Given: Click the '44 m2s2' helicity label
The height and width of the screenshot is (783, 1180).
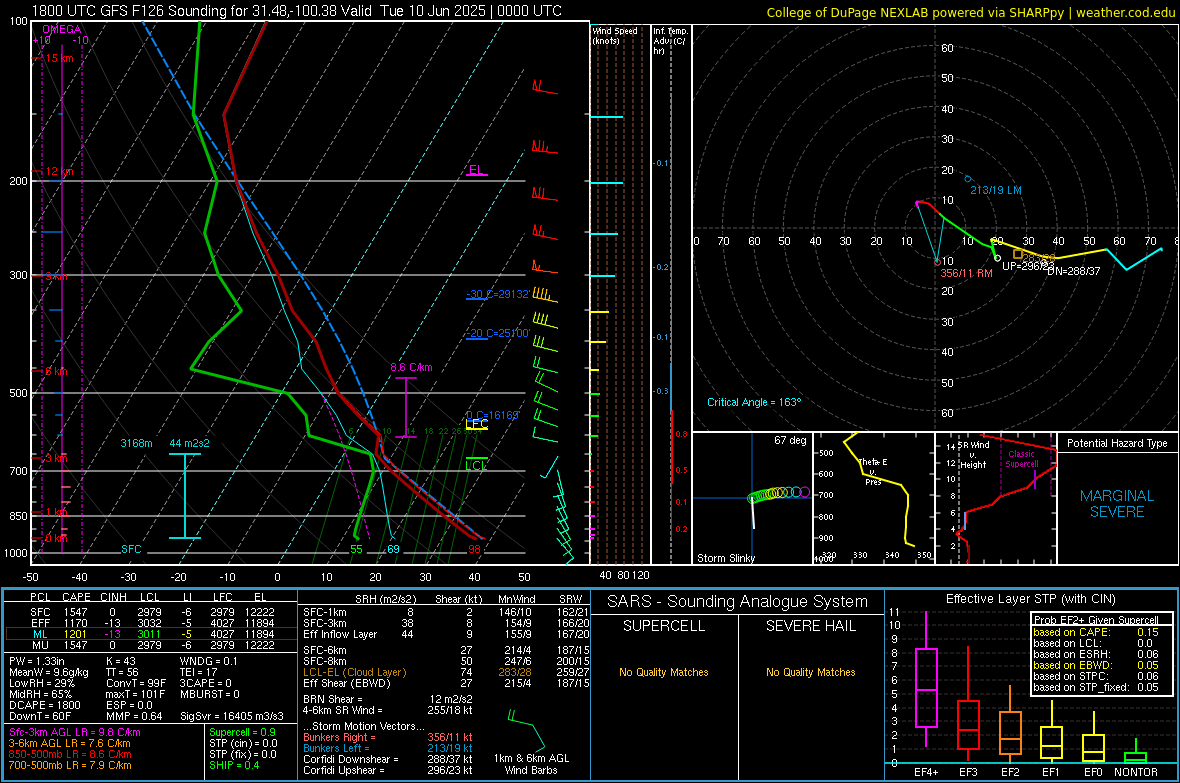Looking at the screenshot, I should [190, 443].
